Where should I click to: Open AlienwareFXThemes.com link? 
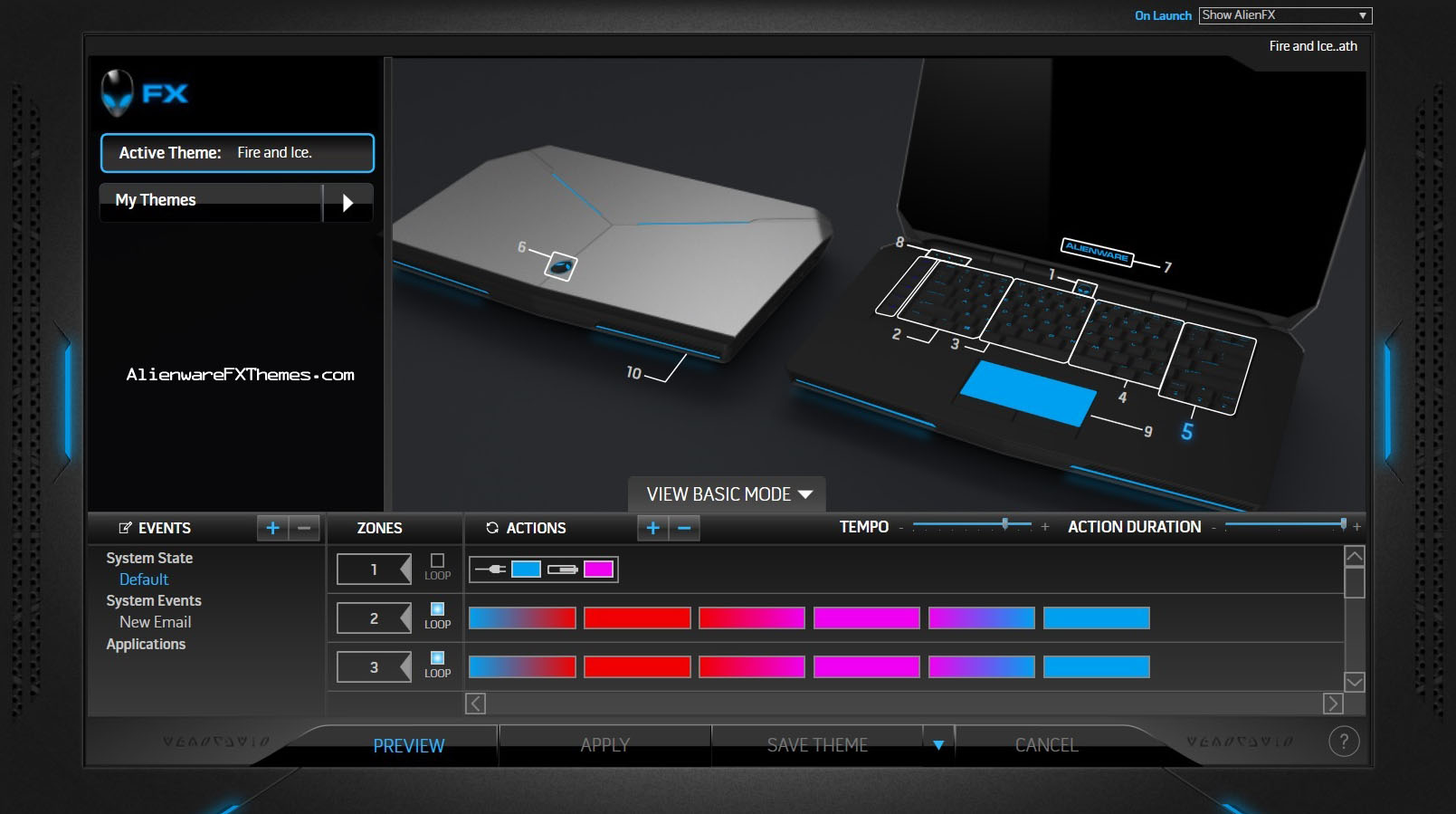point(241,375)
